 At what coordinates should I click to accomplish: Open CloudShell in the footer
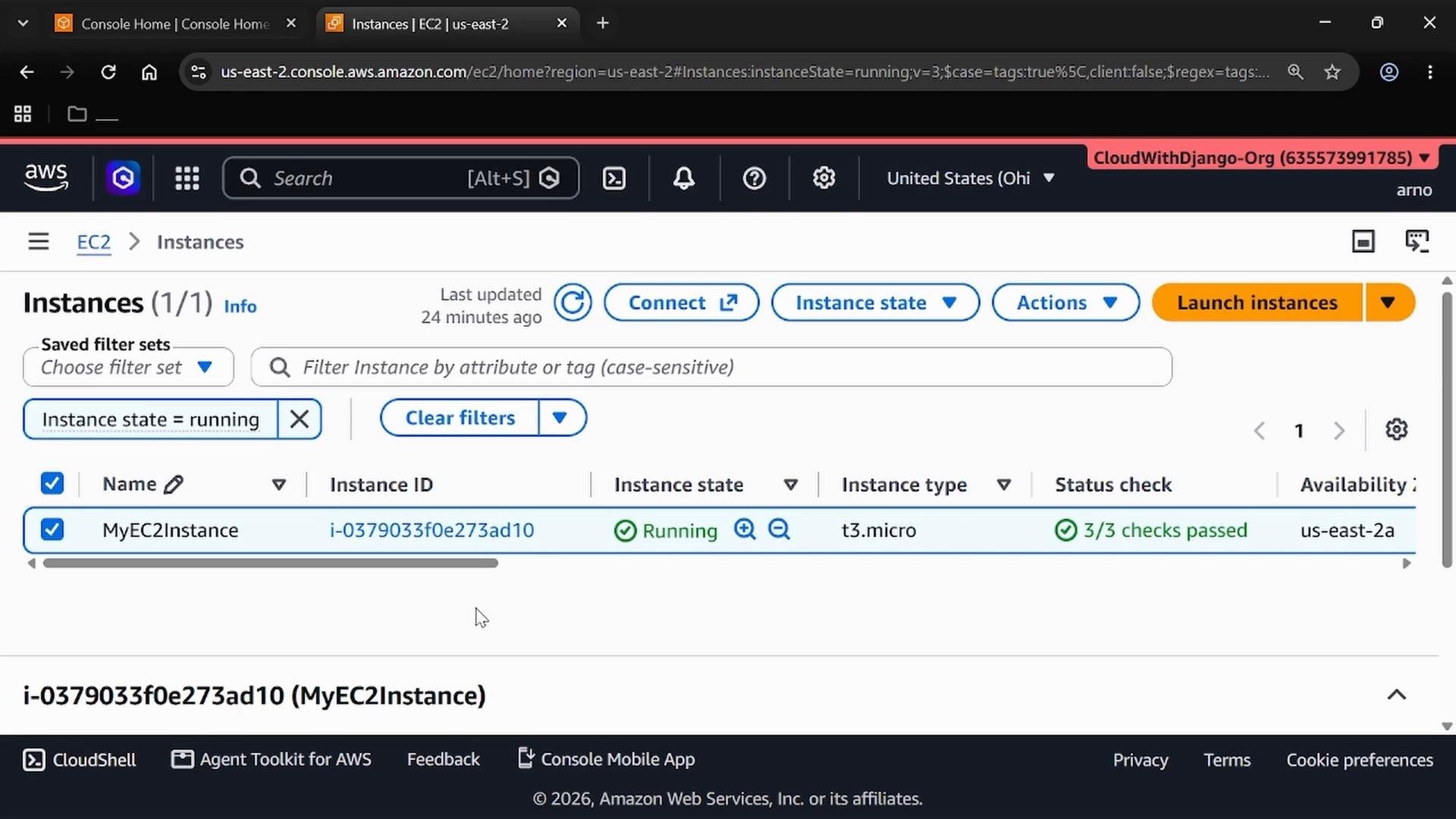coord(79,760)
